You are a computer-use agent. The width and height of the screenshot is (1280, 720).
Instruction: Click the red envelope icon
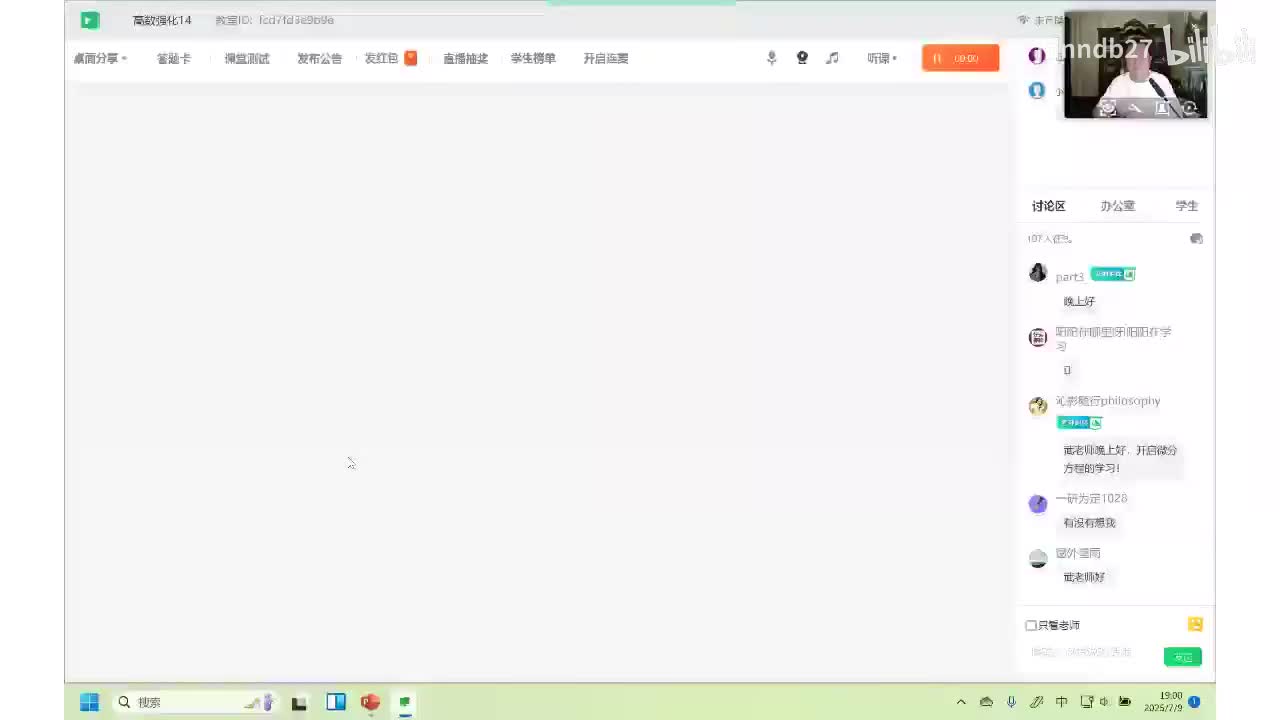[410, 58]
